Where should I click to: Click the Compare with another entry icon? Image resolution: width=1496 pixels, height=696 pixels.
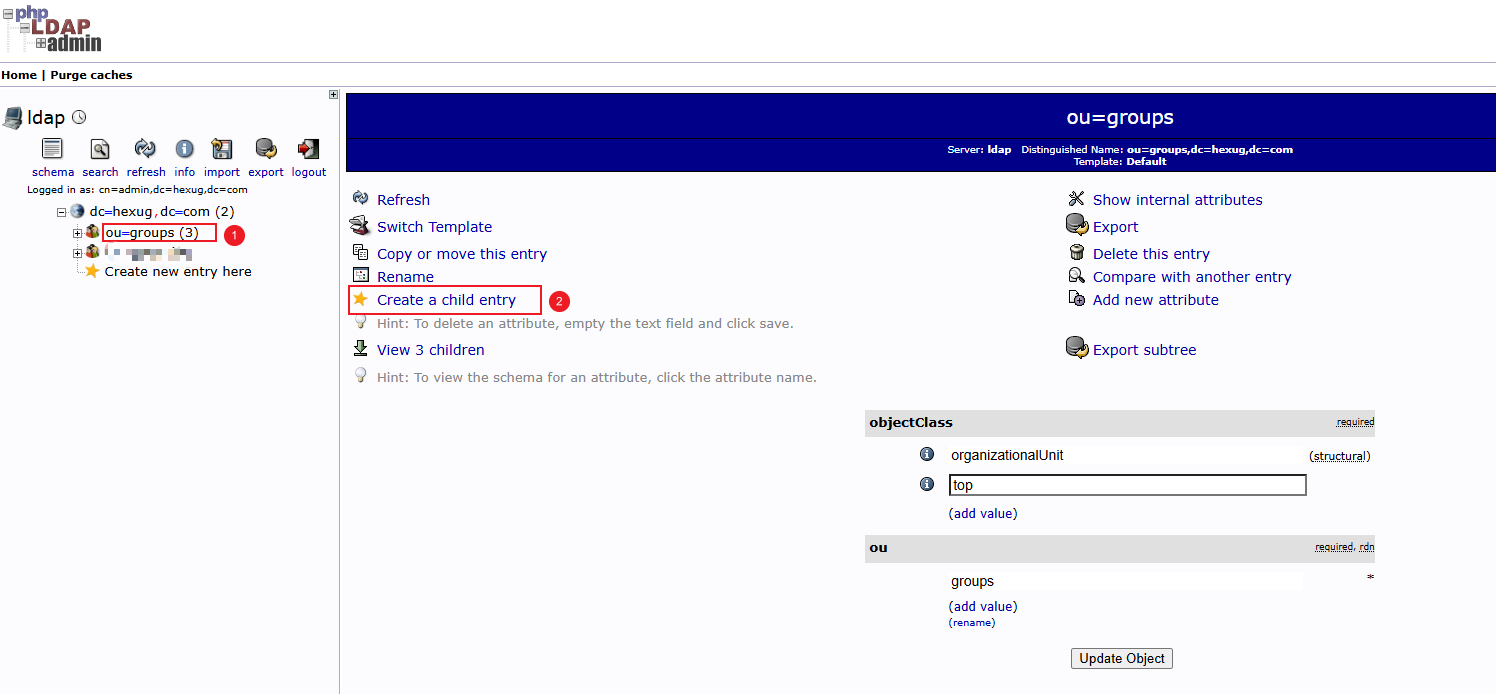pyautogui.click(x=1077, y=276)
